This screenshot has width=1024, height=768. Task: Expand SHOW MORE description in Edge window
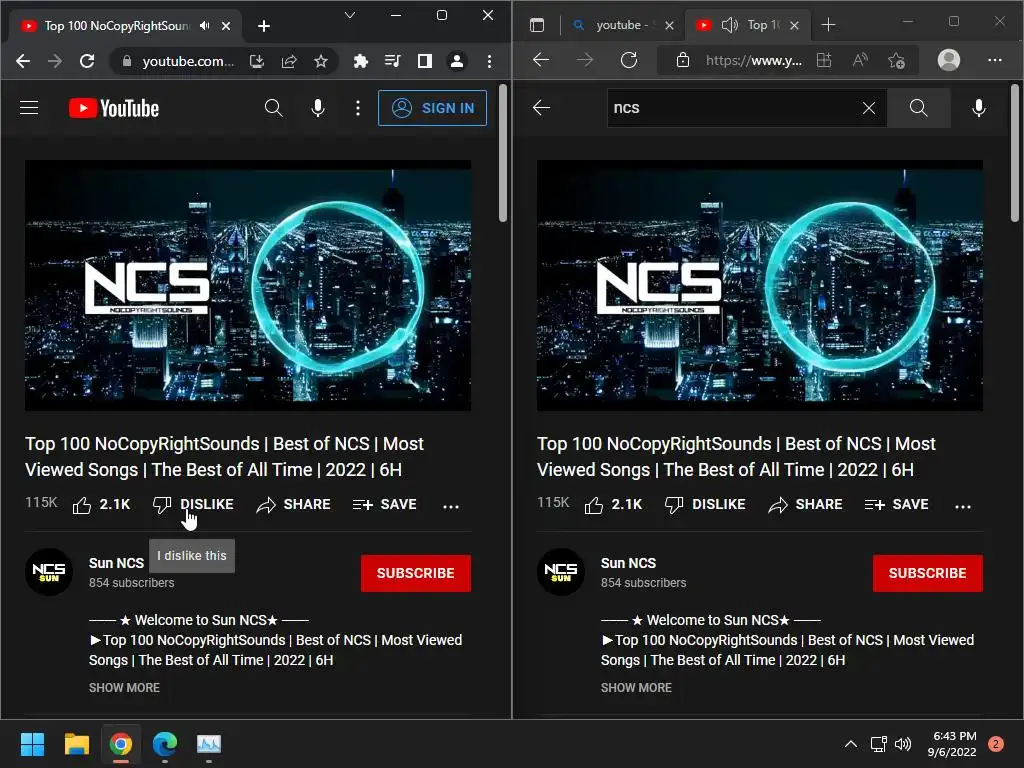[x=636, y=688]
